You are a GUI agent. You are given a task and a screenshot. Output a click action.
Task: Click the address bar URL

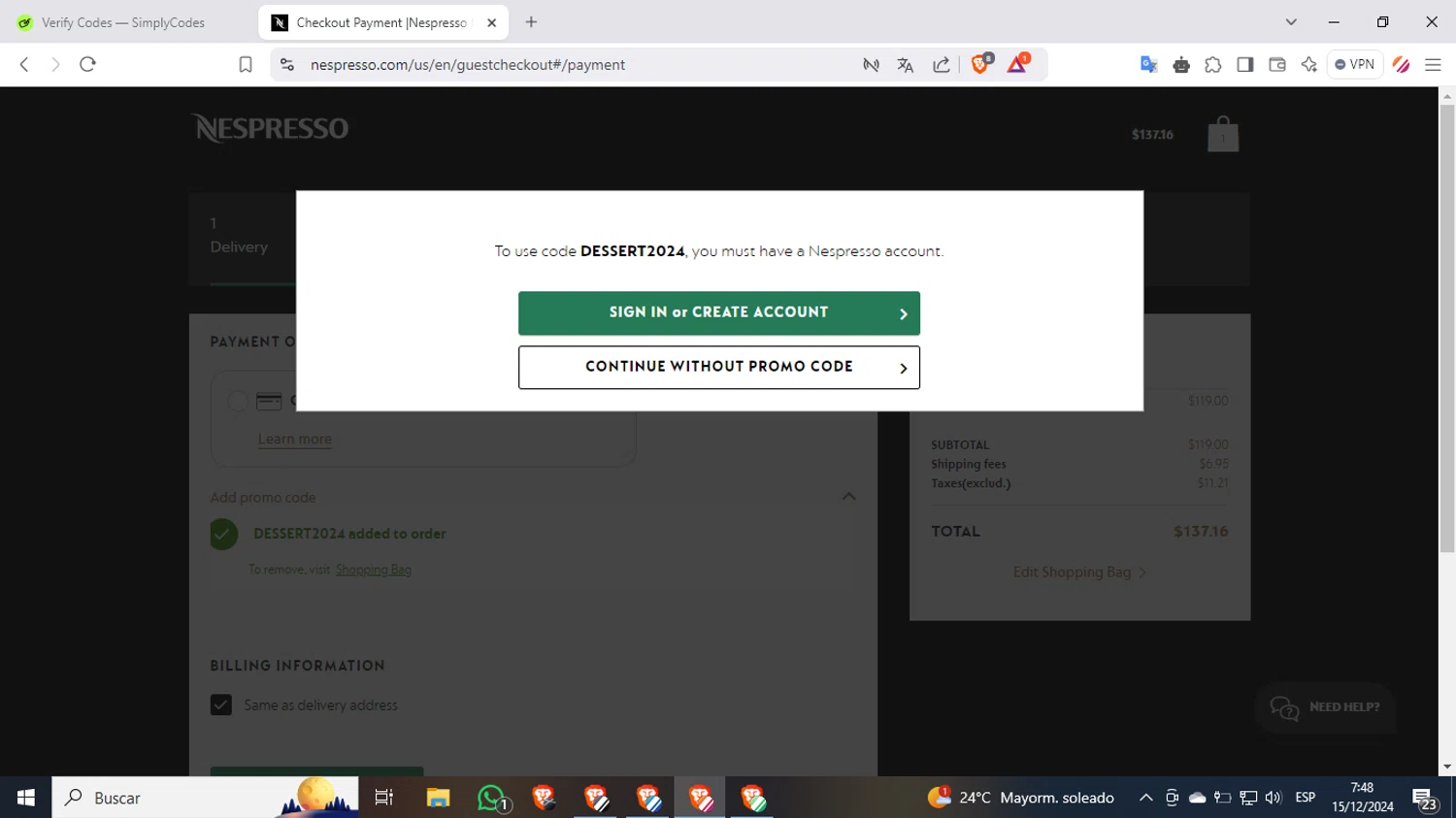468,65
